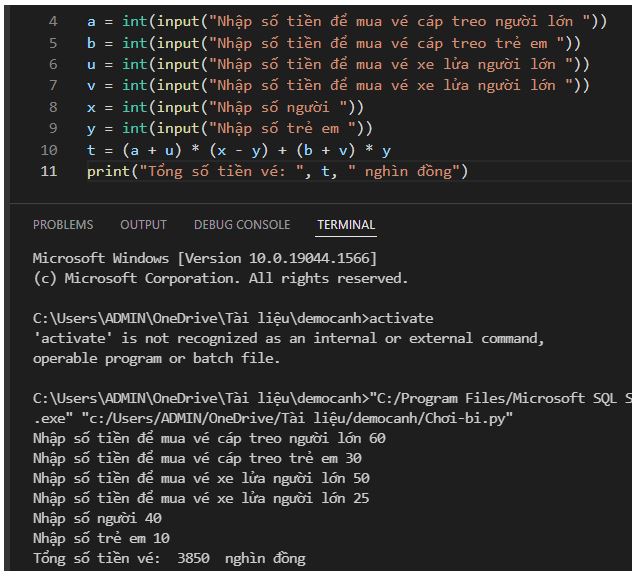Place cursor on the print statement
This screenshot has height=578, width=640.
click(277, 172)
